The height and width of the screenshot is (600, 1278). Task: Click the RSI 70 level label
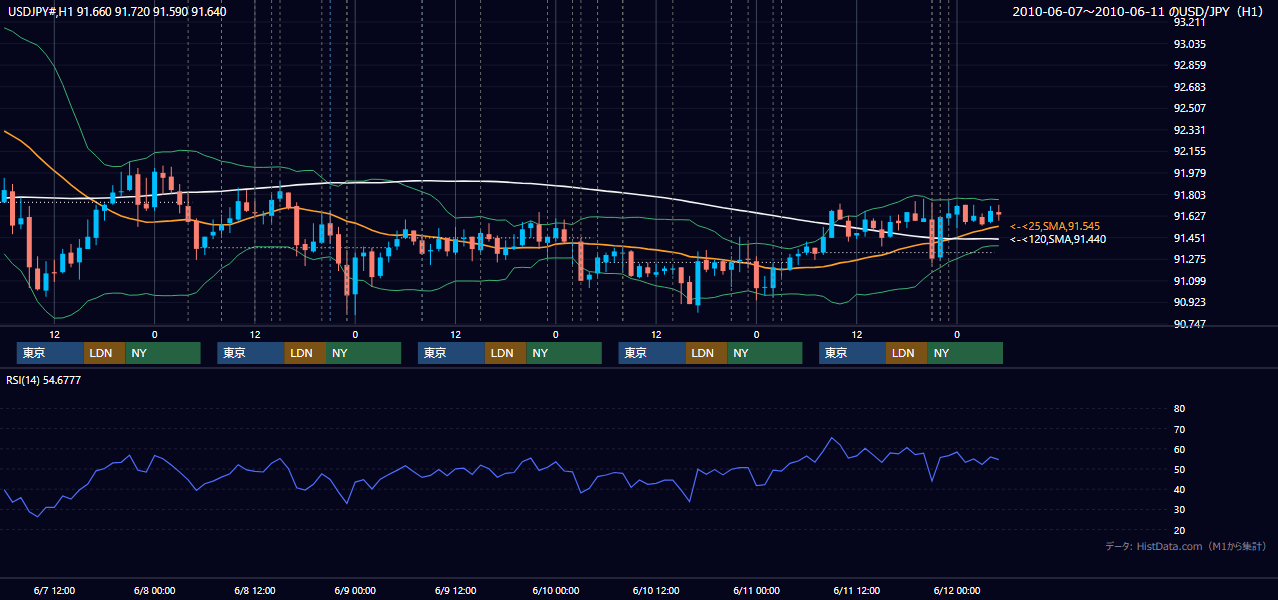[x=1179, y=429]
